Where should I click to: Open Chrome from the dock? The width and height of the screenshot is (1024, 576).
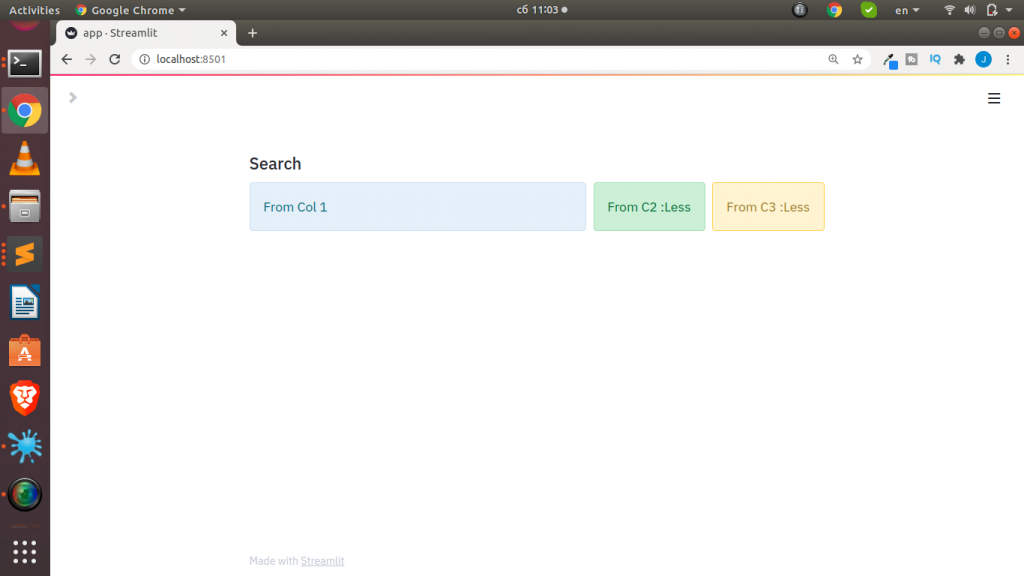(25, 111)
